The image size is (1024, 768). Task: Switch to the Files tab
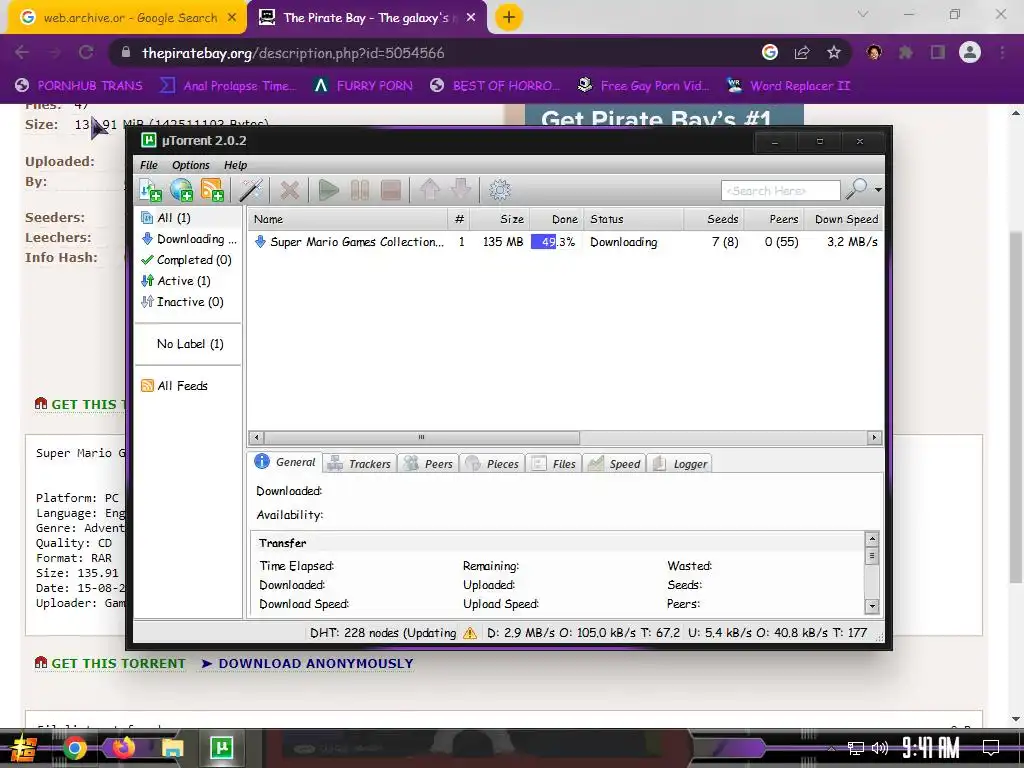click(554, 464)
